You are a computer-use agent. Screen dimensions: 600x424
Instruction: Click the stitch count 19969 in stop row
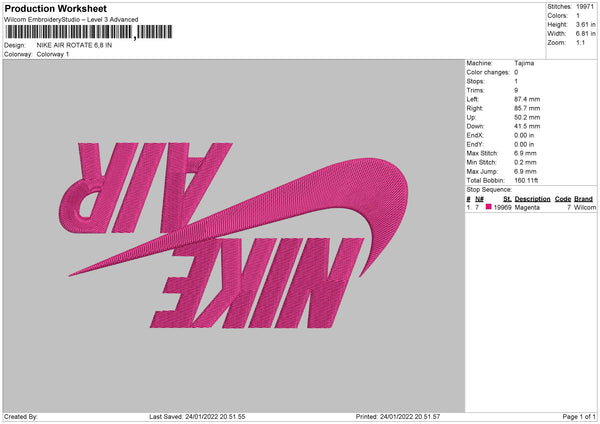(502, 207)
